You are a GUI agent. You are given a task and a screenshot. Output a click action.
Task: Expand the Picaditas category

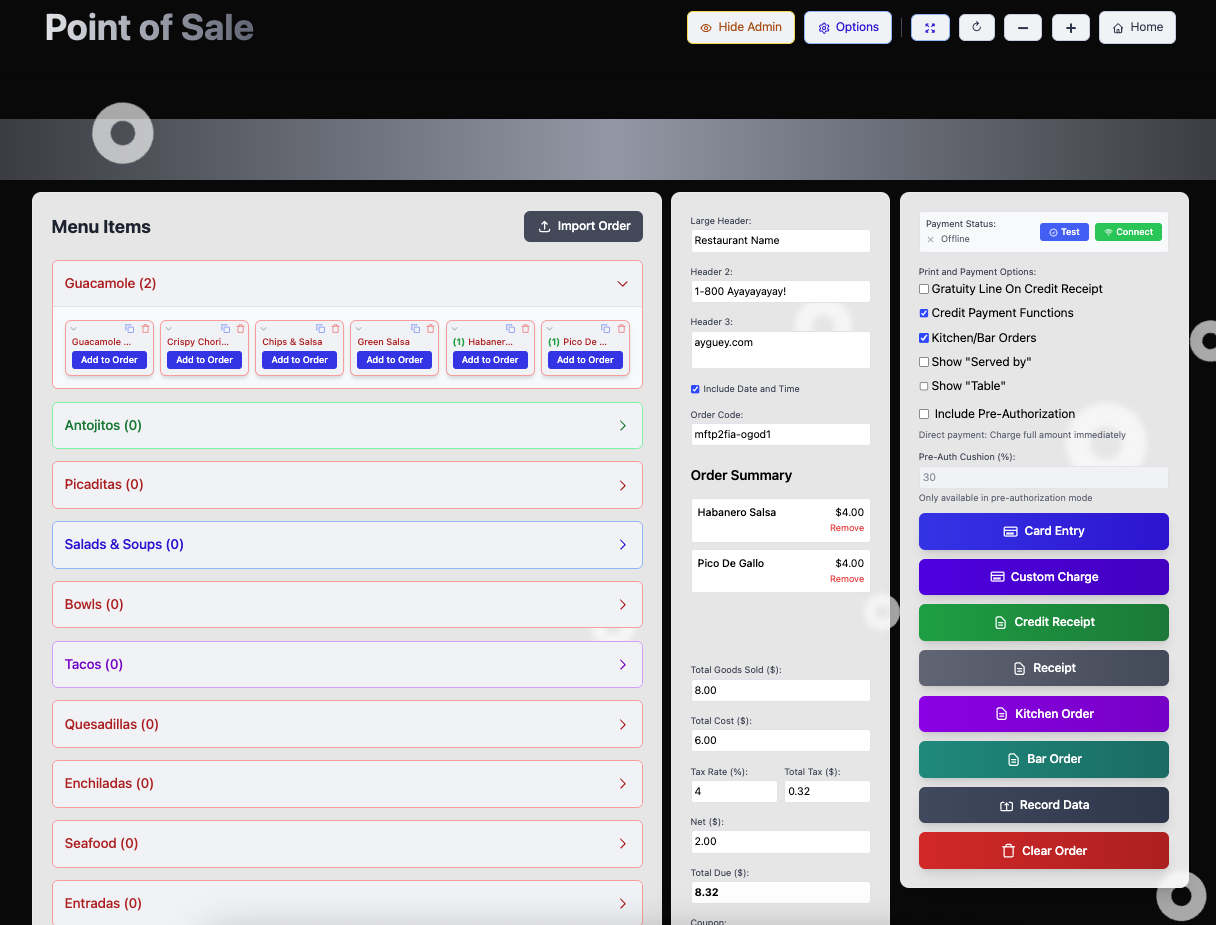pyautogui.click(x=347, y=485)
